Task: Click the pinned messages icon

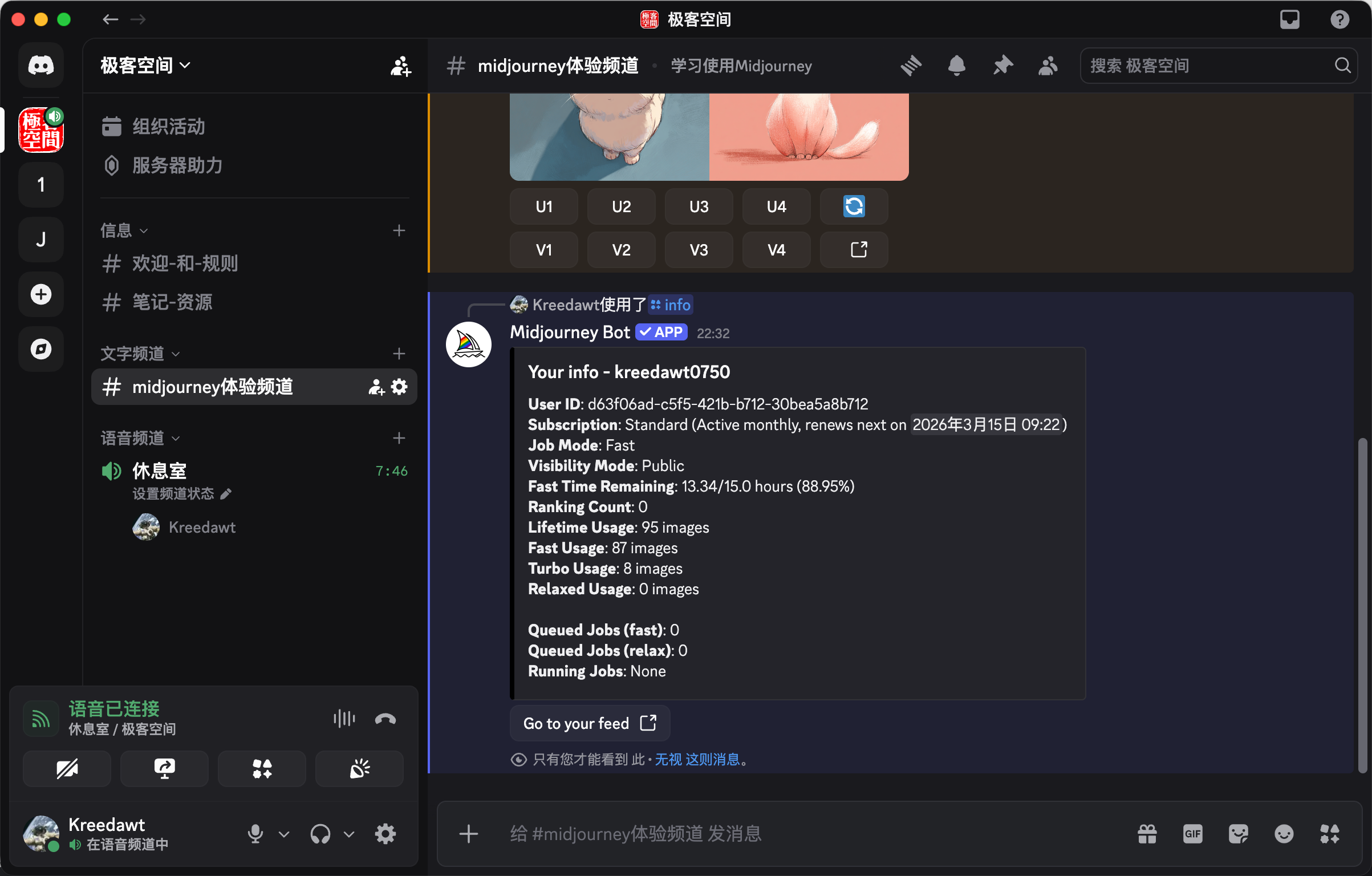Action: coord(1002,66)
